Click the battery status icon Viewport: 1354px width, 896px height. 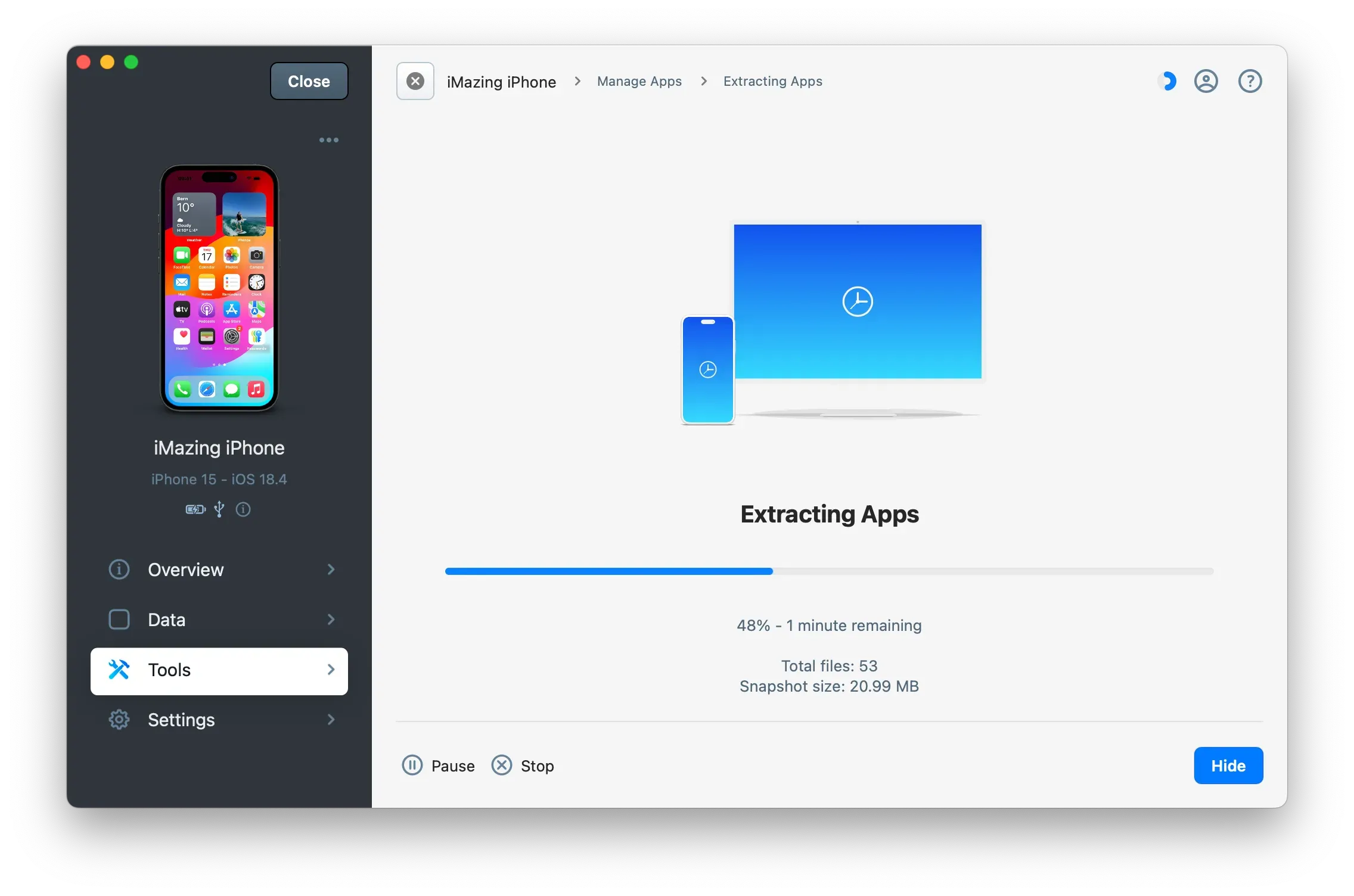pyautogui.click(x=194, y=509)
